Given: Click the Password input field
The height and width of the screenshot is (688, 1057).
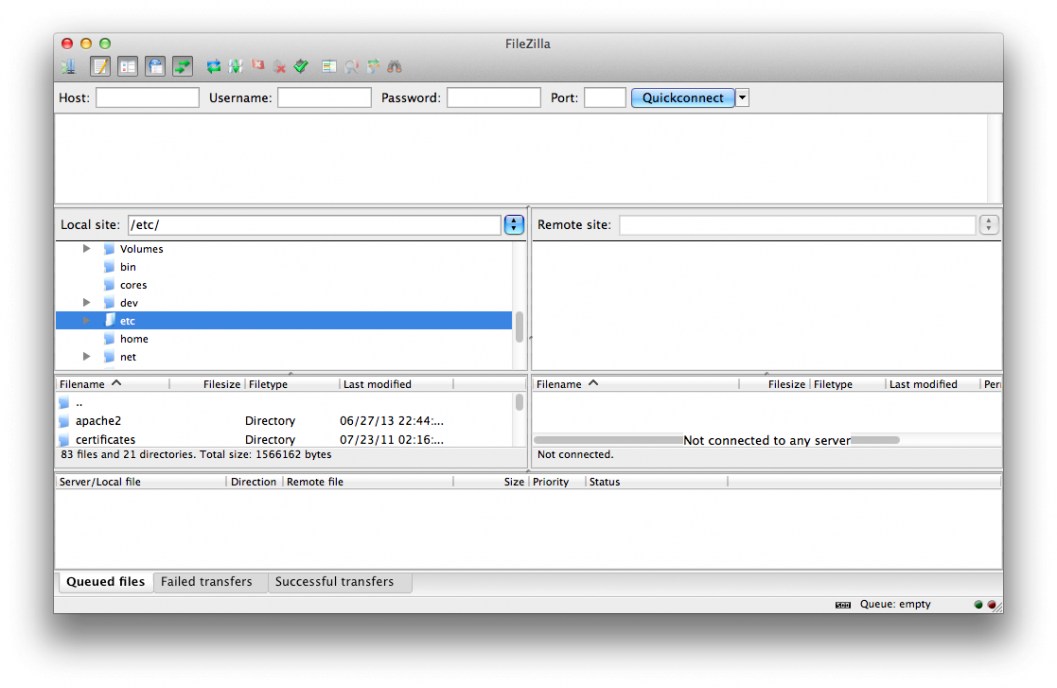Looking at the screenshot, I should (x=493, y=98).
